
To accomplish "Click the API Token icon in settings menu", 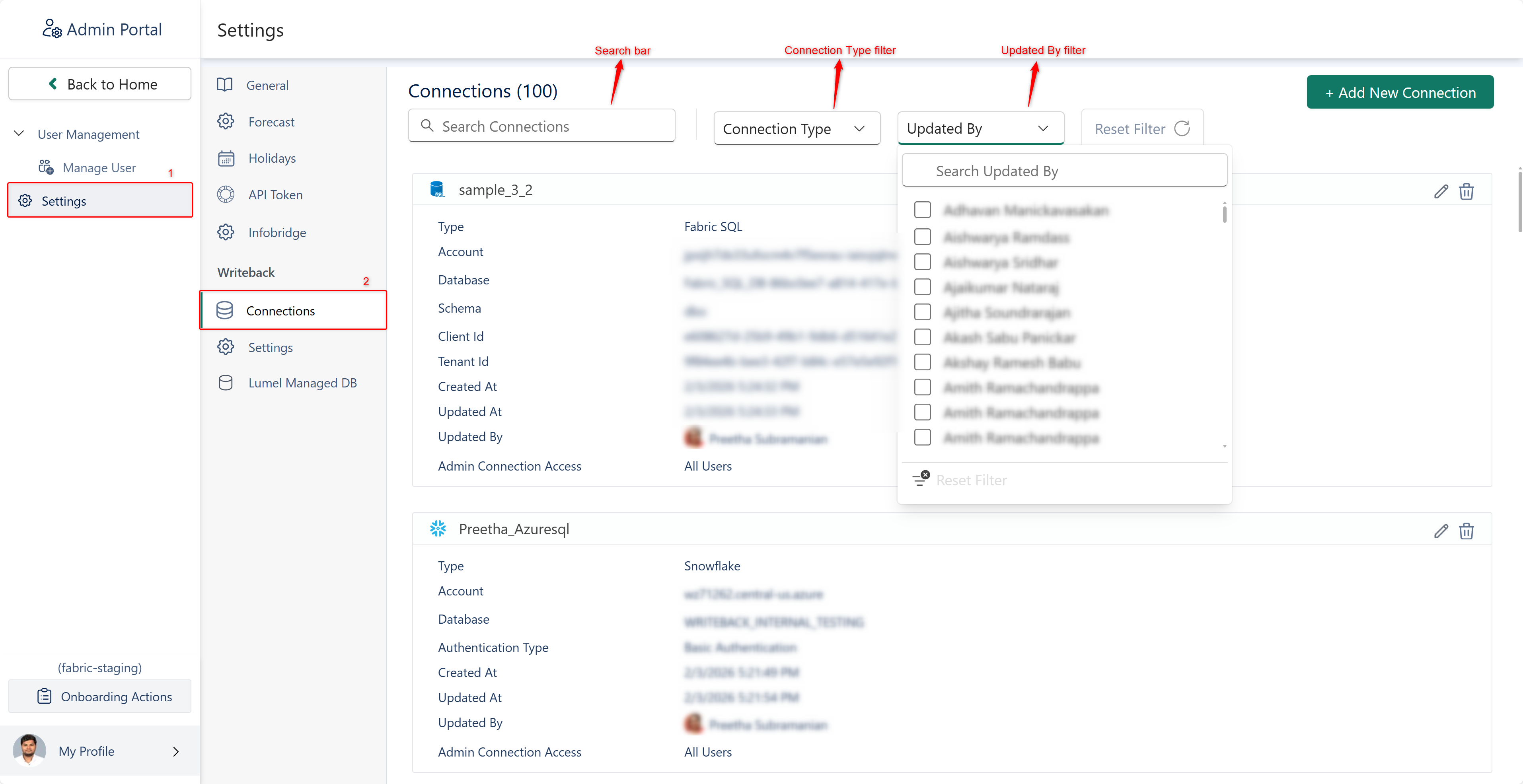I will point(225,195).
